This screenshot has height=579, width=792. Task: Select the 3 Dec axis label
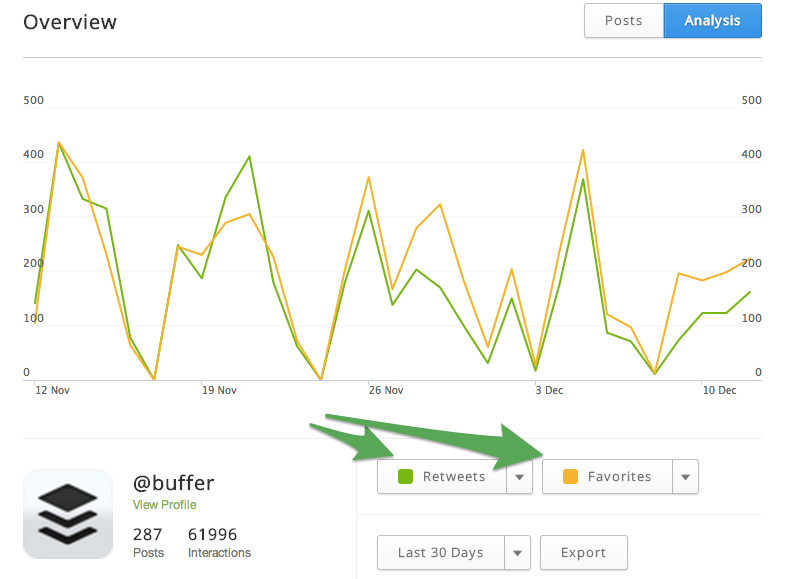[549, 390]
